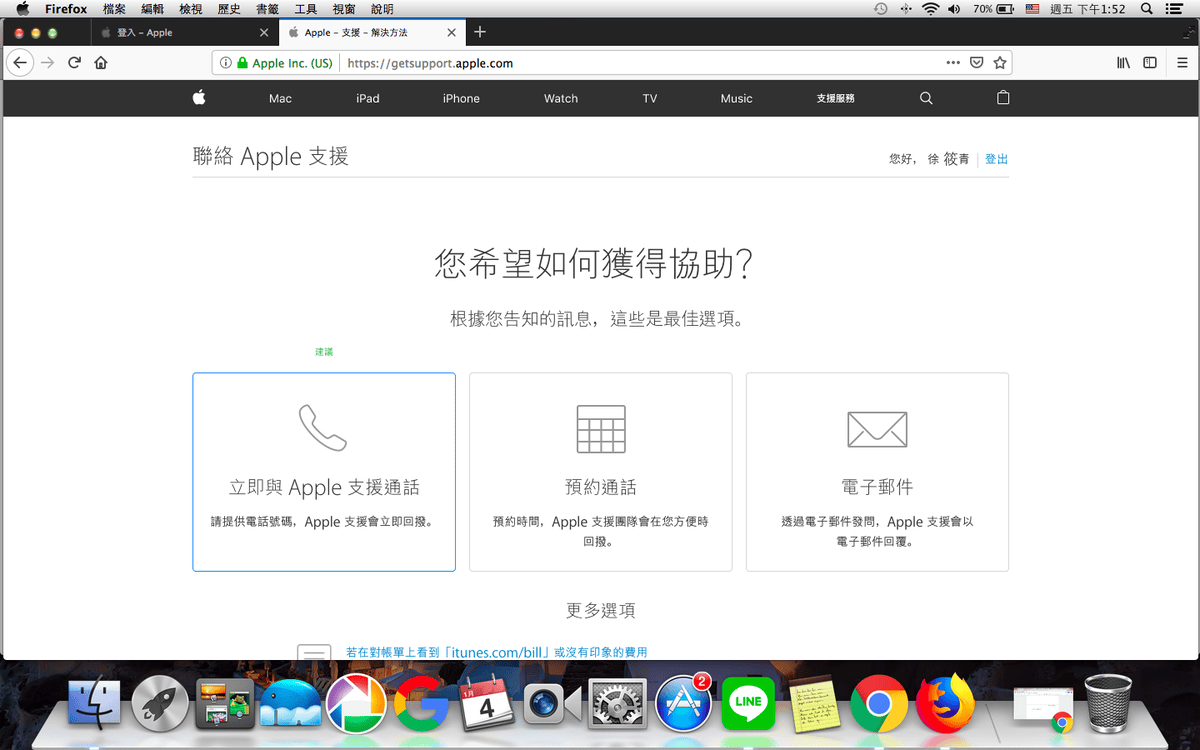Select the 電子郵件 email support card
Screen dimensions: 1200x750
point(877,472)
